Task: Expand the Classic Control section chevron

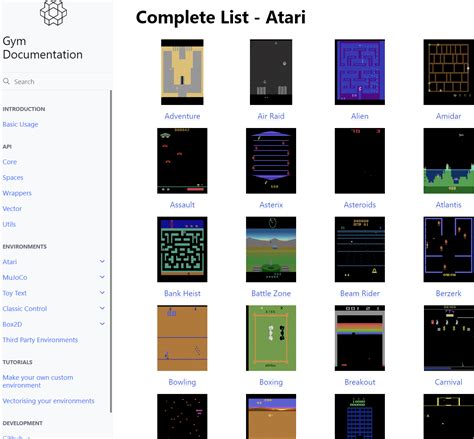Action: (102, 308)
